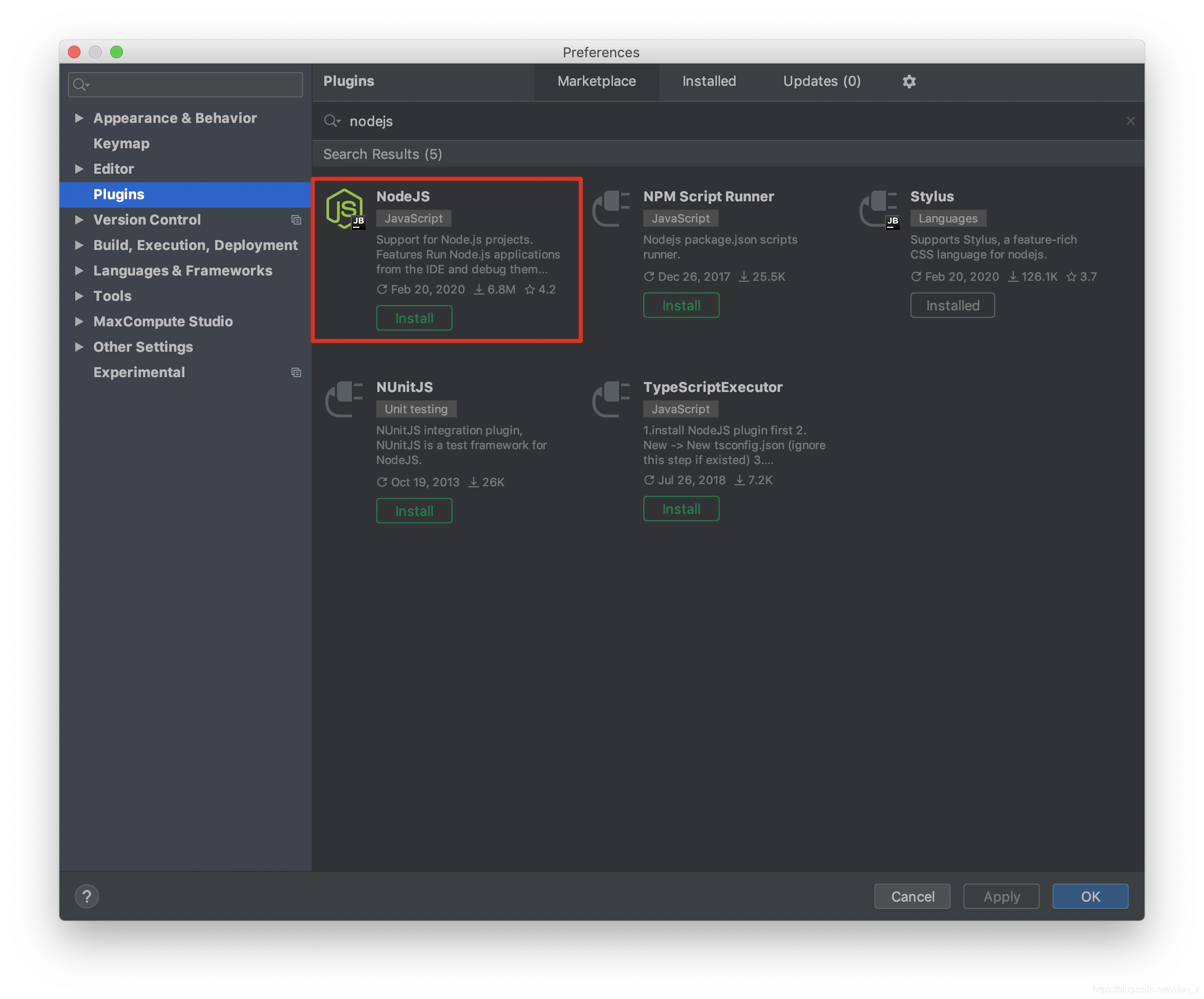The image size is (1204, 999).
Task: Install the TypeScriptExecutor plugin
Action: coord(681,509)
